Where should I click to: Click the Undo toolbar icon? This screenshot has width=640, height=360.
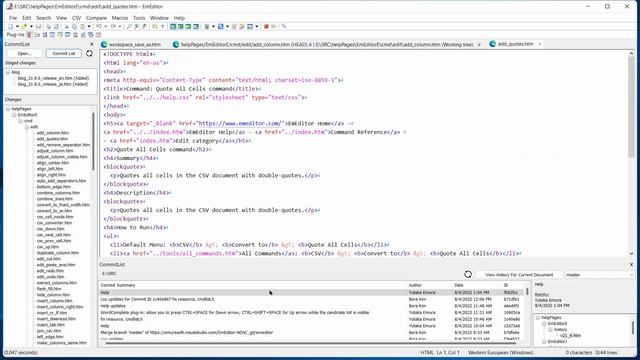[99, 27]
